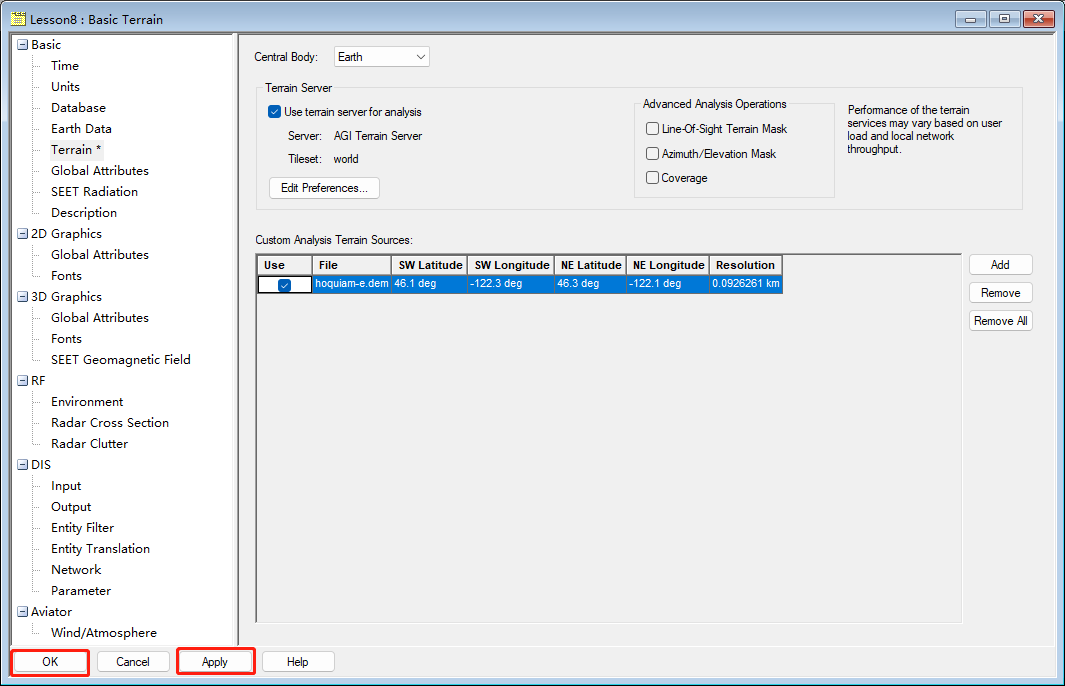Collapse the RF tree section

(23, 381)
